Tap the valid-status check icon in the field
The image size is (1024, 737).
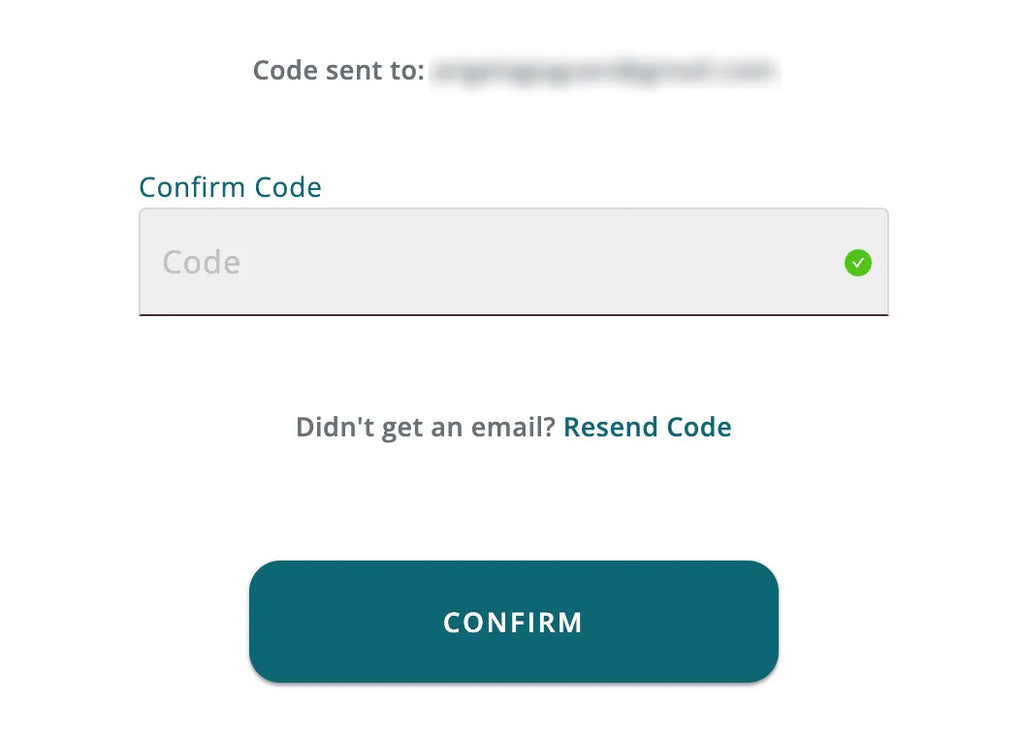pos(857,262)
